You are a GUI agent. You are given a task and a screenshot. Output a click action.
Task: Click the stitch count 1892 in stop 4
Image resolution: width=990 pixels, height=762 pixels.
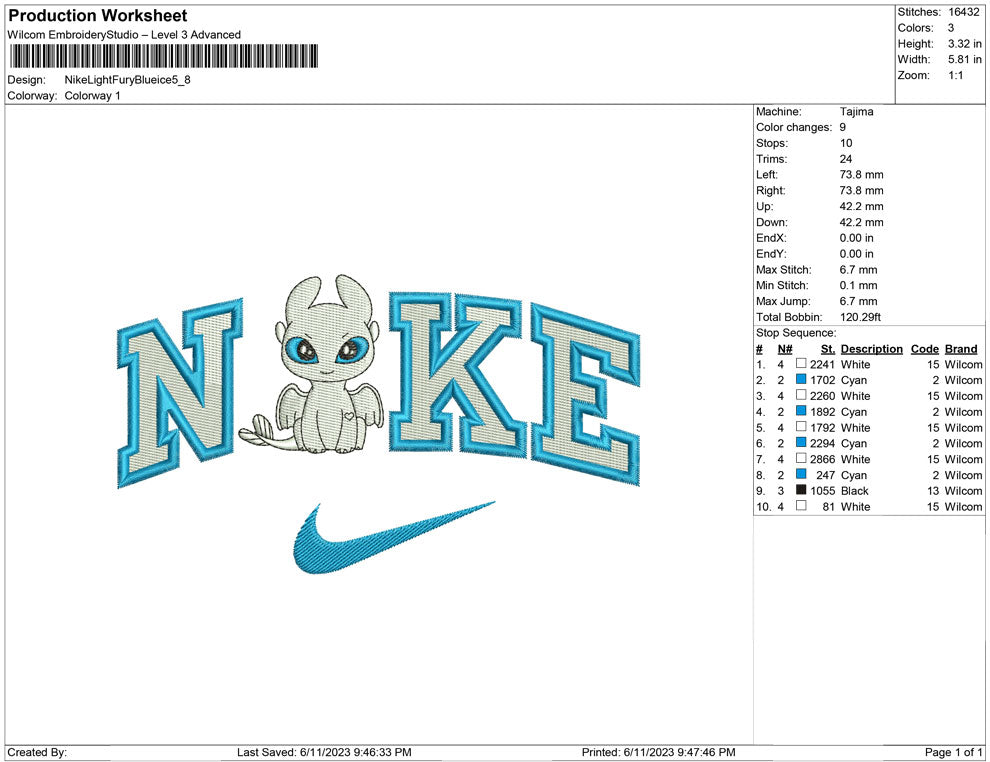point(823,412)
